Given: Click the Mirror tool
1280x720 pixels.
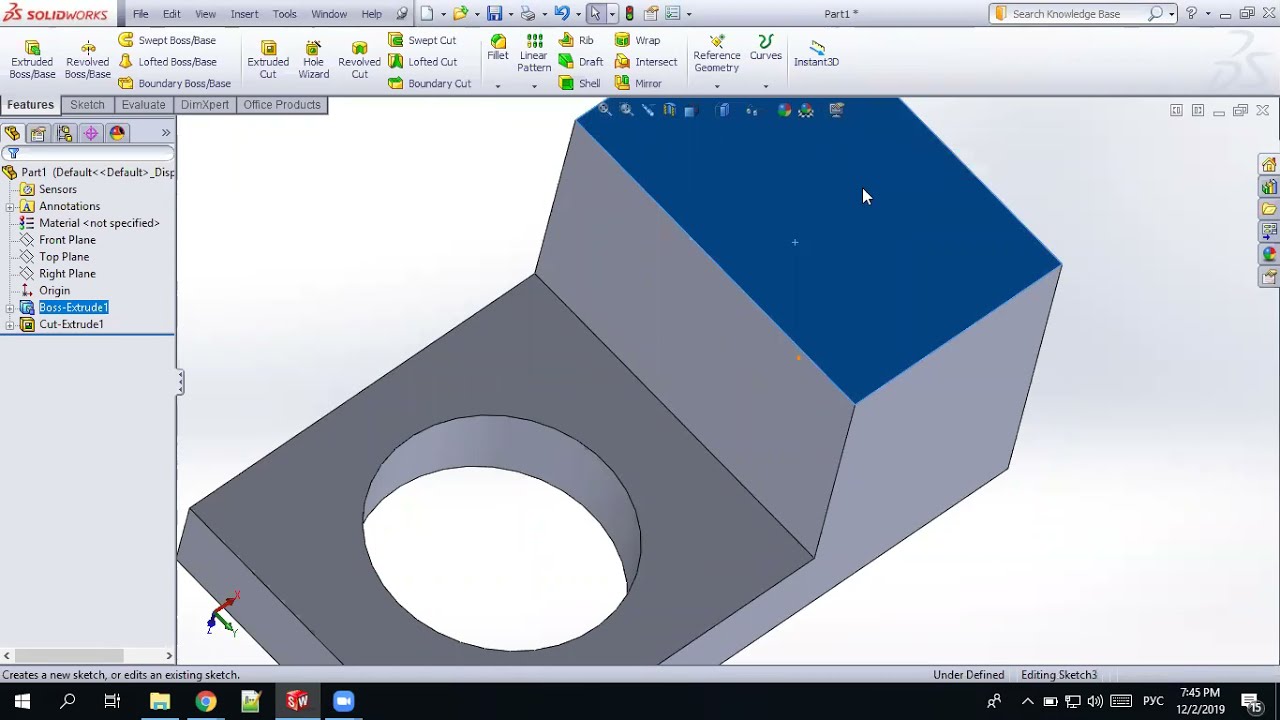Looking at the screenshot, I should [638, 83].
